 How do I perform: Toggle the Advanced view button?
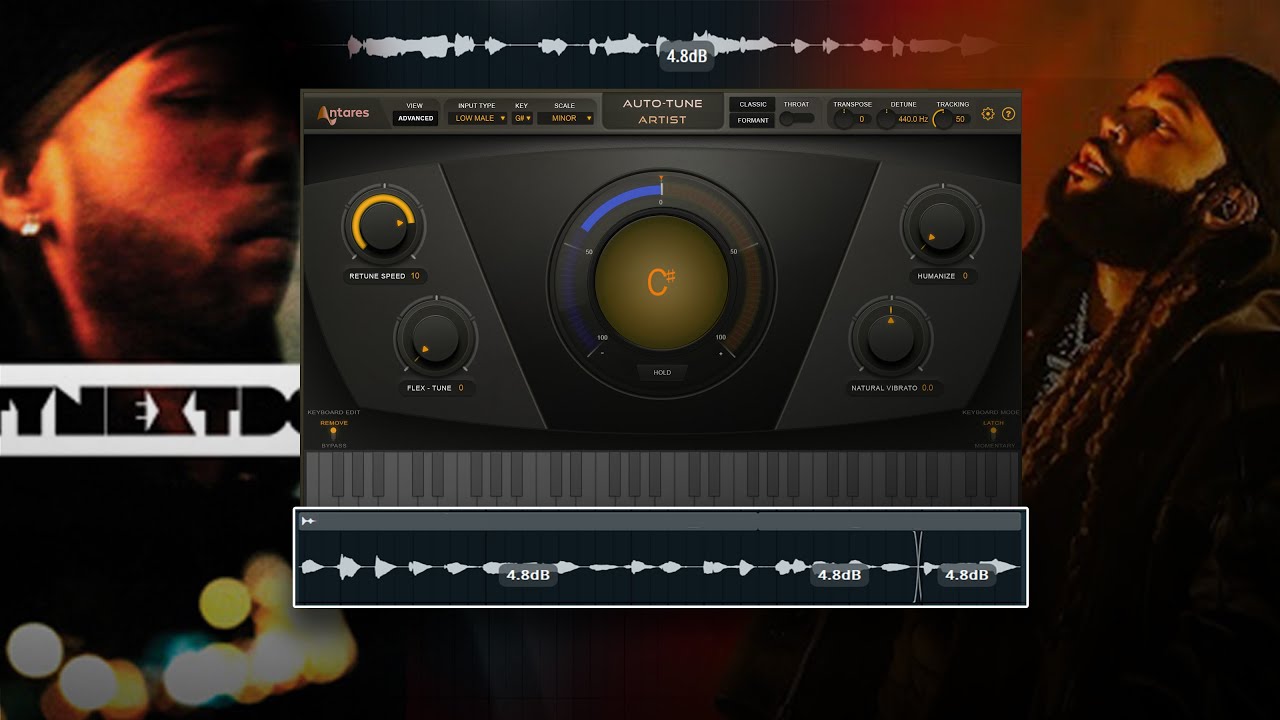(x=415, y=118)
